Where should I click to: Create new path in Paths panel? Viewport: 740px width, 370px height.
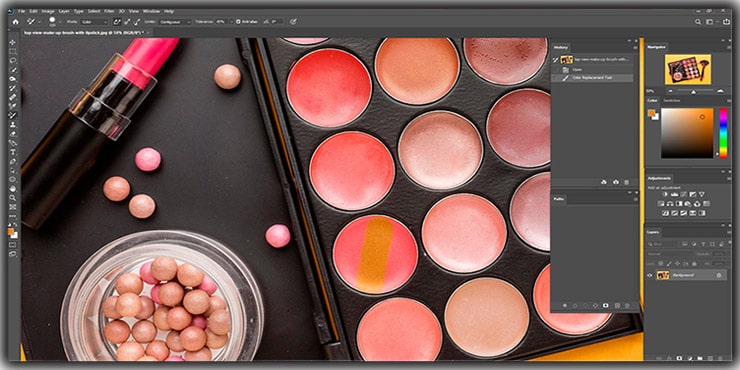click(x=617, y=305)
